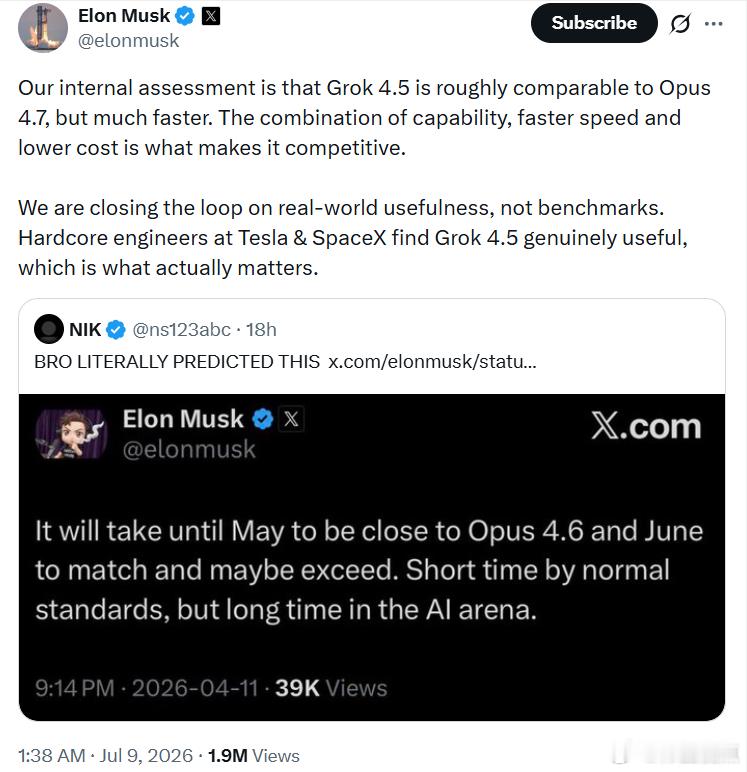
Task: Open the quoted screenshot image about Opus 4.6
Action: [372, 557]
